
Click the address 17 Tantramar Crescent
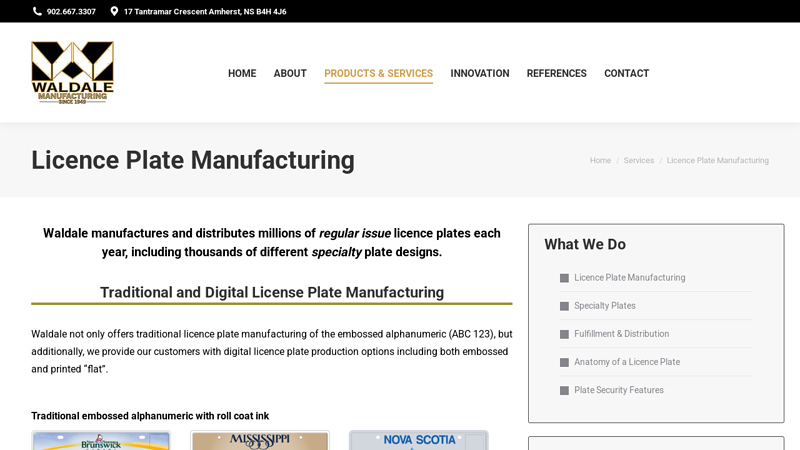pos(205,12)
